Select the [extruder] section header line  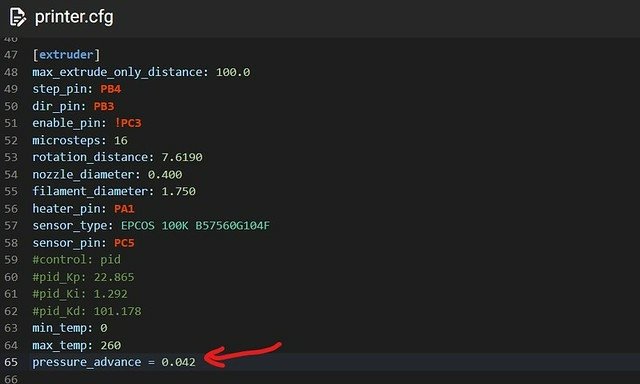coord(66,55)
